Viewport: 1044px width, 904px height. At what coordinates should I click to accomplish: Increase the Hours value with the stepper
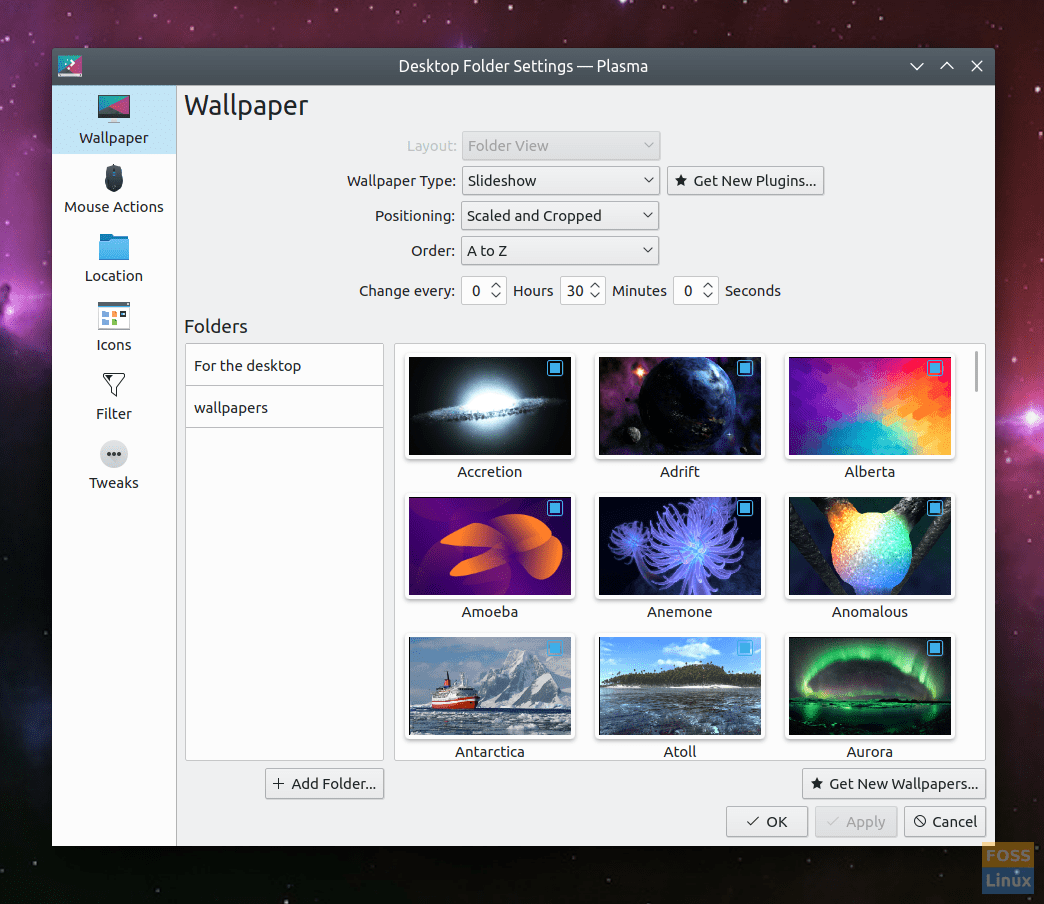497,284
